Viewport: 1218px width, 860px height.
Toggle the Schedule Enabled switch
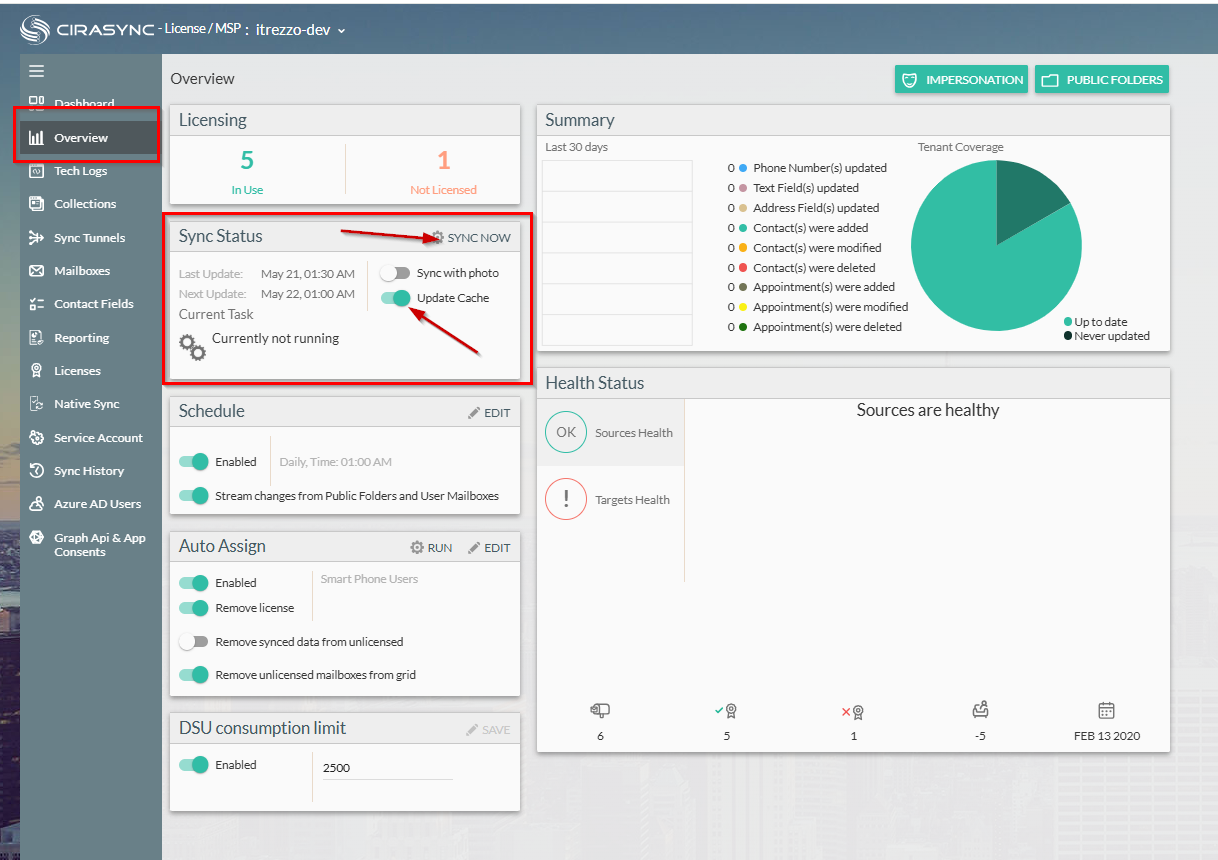coord(194,462)
